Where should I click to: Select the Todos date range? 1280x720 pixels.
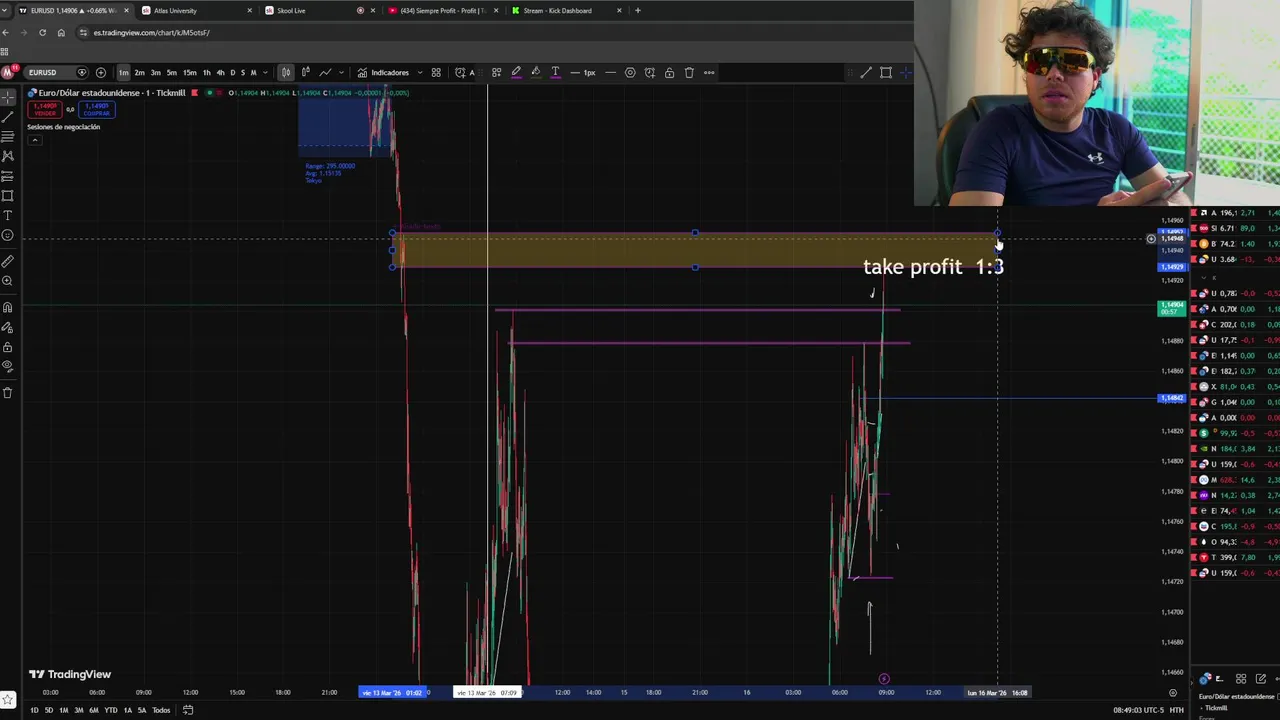tap(161, 710)
